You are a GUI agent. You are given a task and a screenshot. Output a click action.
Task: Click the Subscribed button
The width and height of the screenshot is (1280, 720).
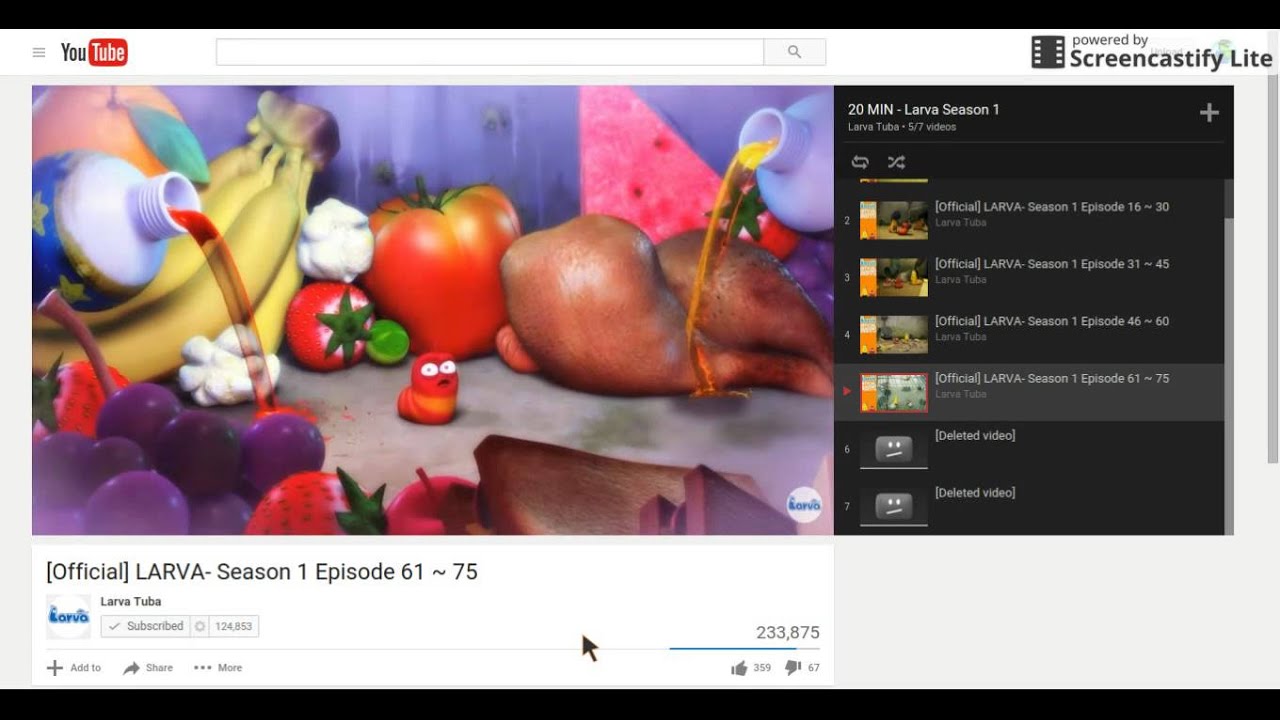click(145, 626)
